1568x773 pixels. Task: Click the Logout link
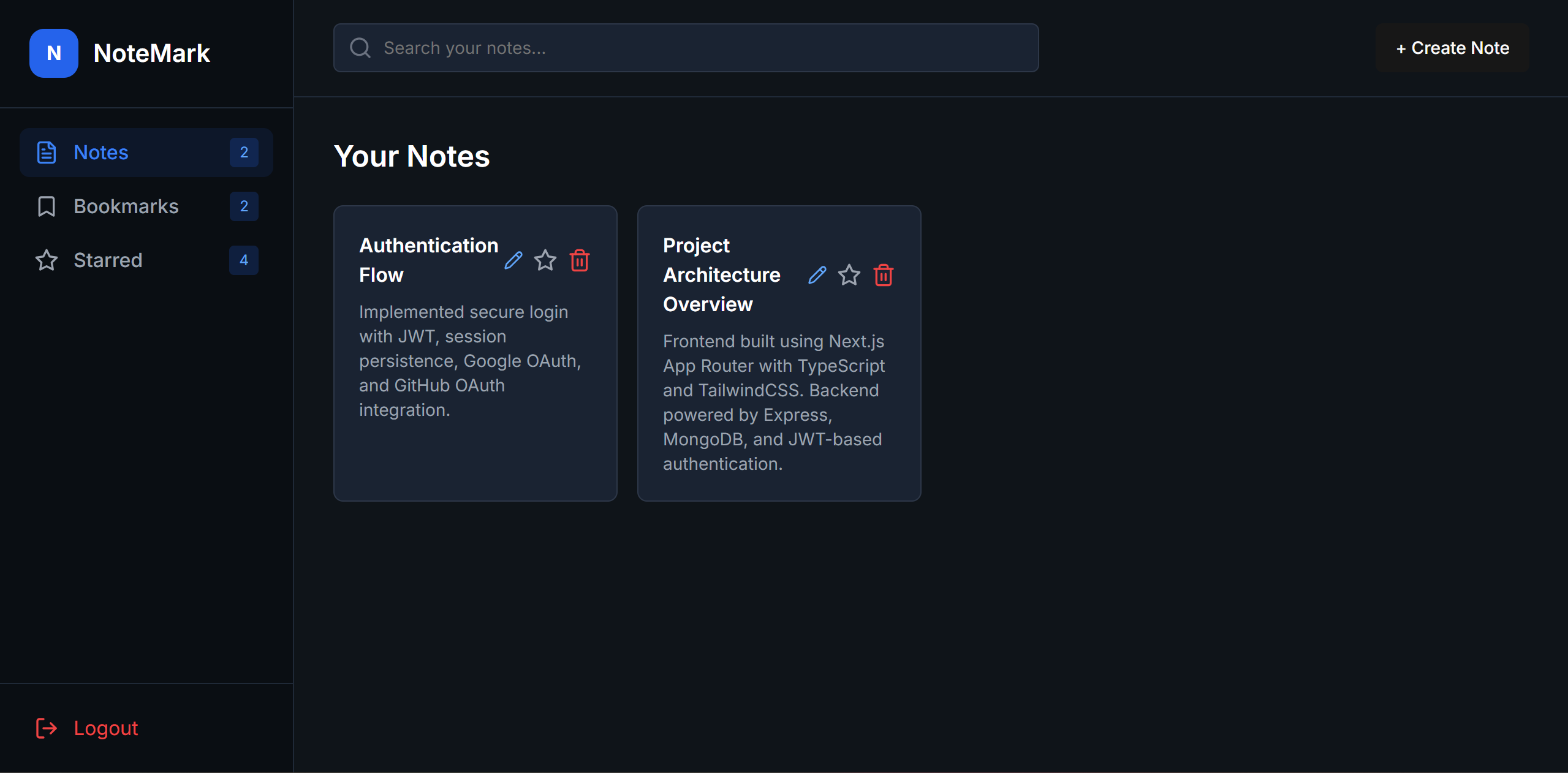point(105,728)
